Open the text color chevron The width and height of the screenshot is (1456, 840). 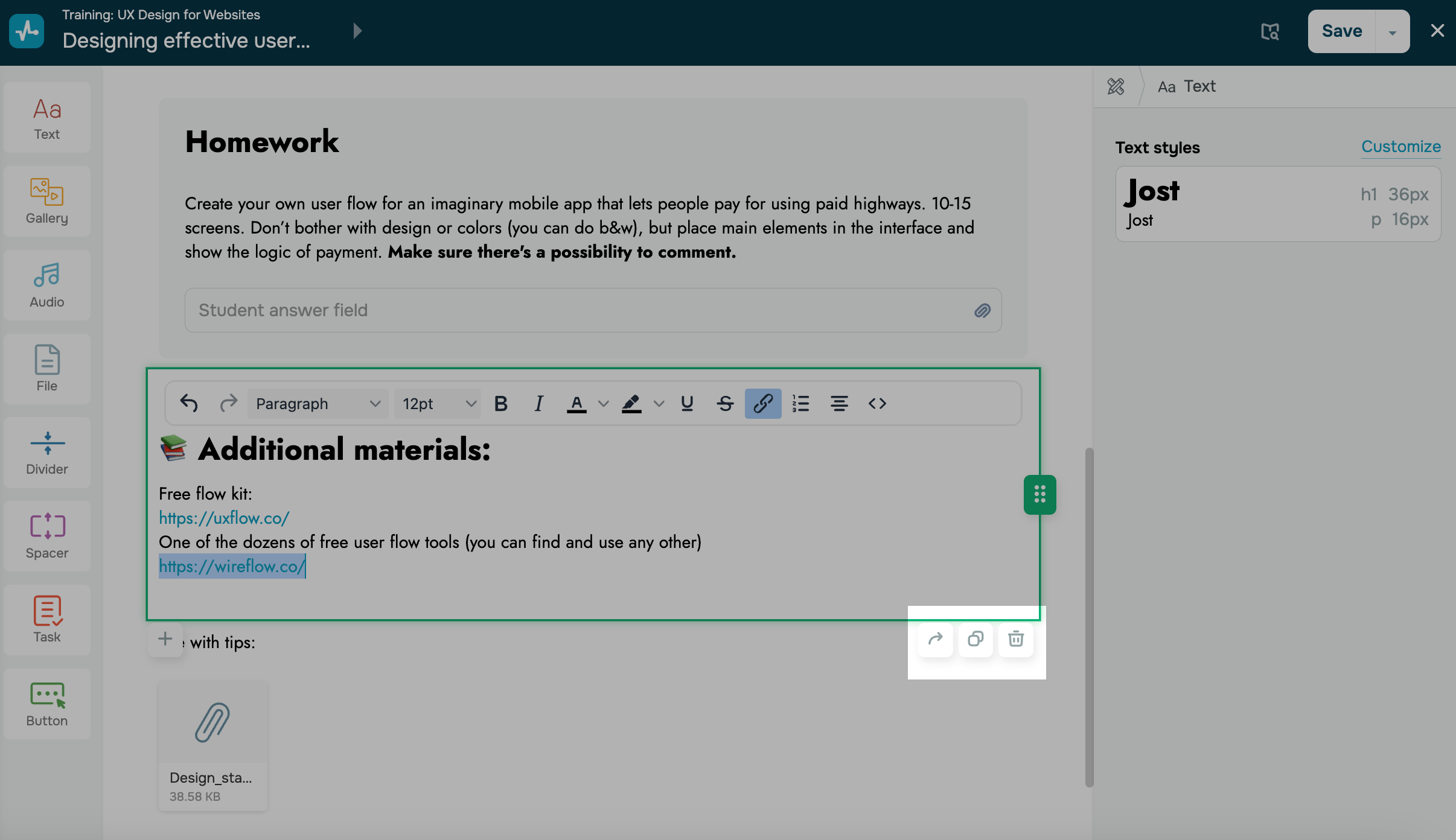(x=603, y=403)
